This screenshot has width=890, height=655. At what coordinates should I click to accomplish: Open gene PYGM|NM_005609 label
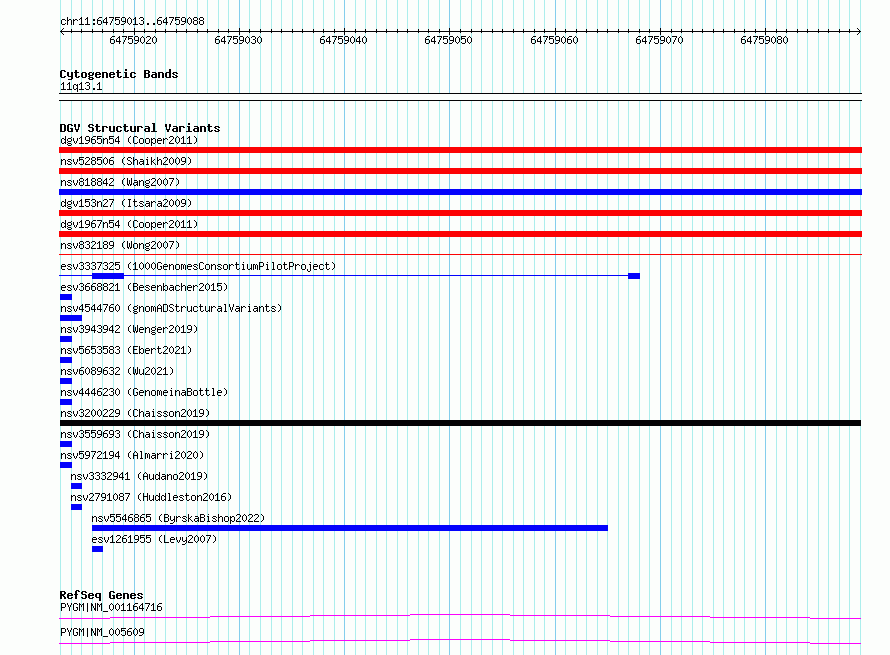click(x=102, y=632)
